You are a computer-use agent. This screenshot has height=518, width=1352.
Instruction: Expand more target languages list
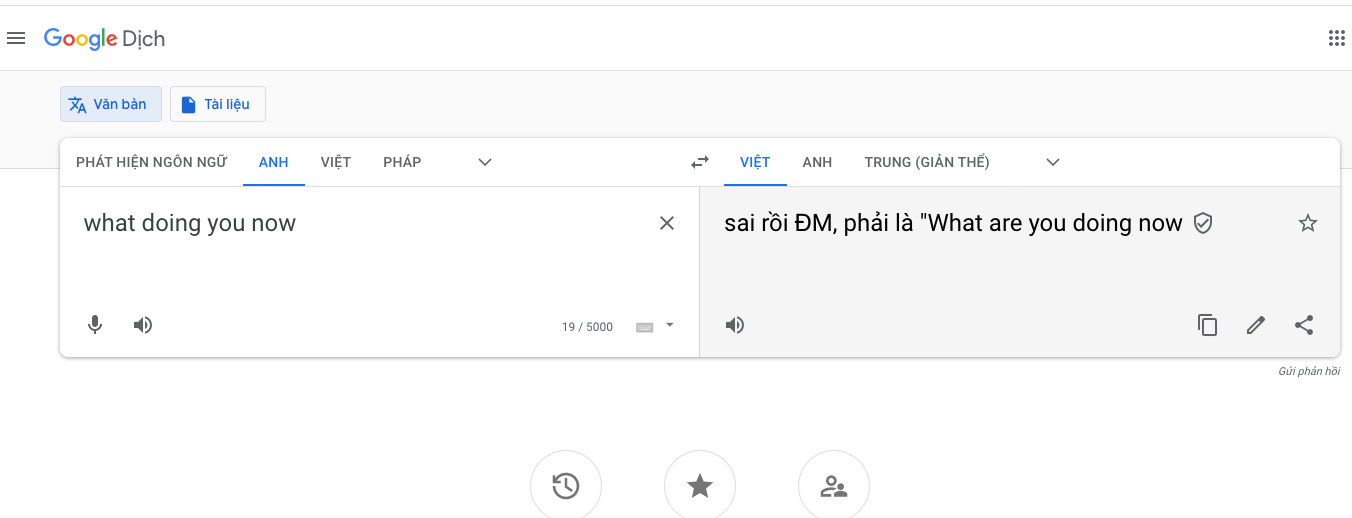coord(1052,162)
